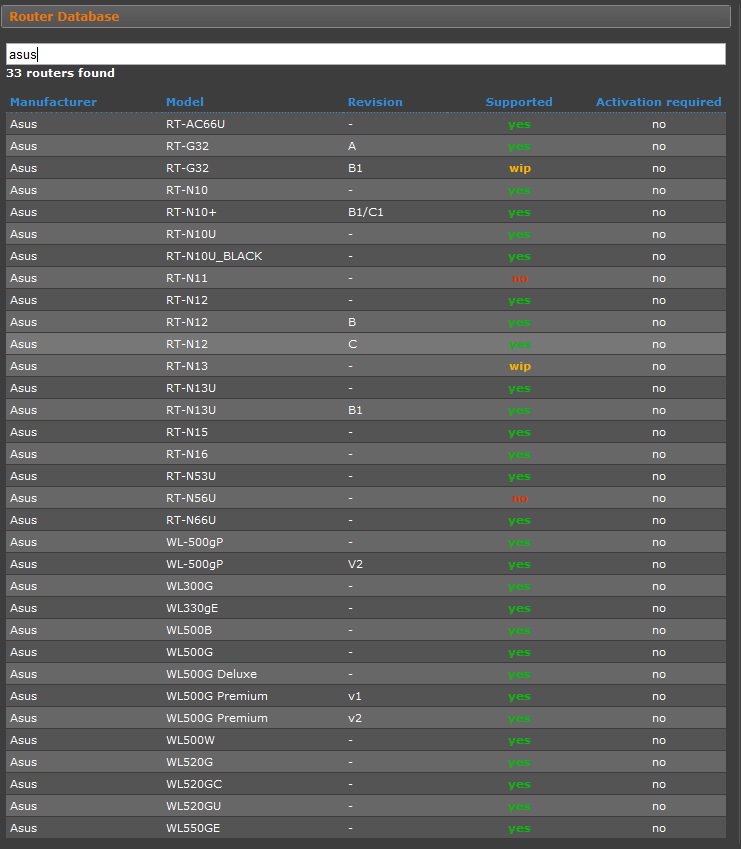Select the WL500W model cell
Viewport: 741px width, 849px height.
pyautogui.click(x=190, y=740)
